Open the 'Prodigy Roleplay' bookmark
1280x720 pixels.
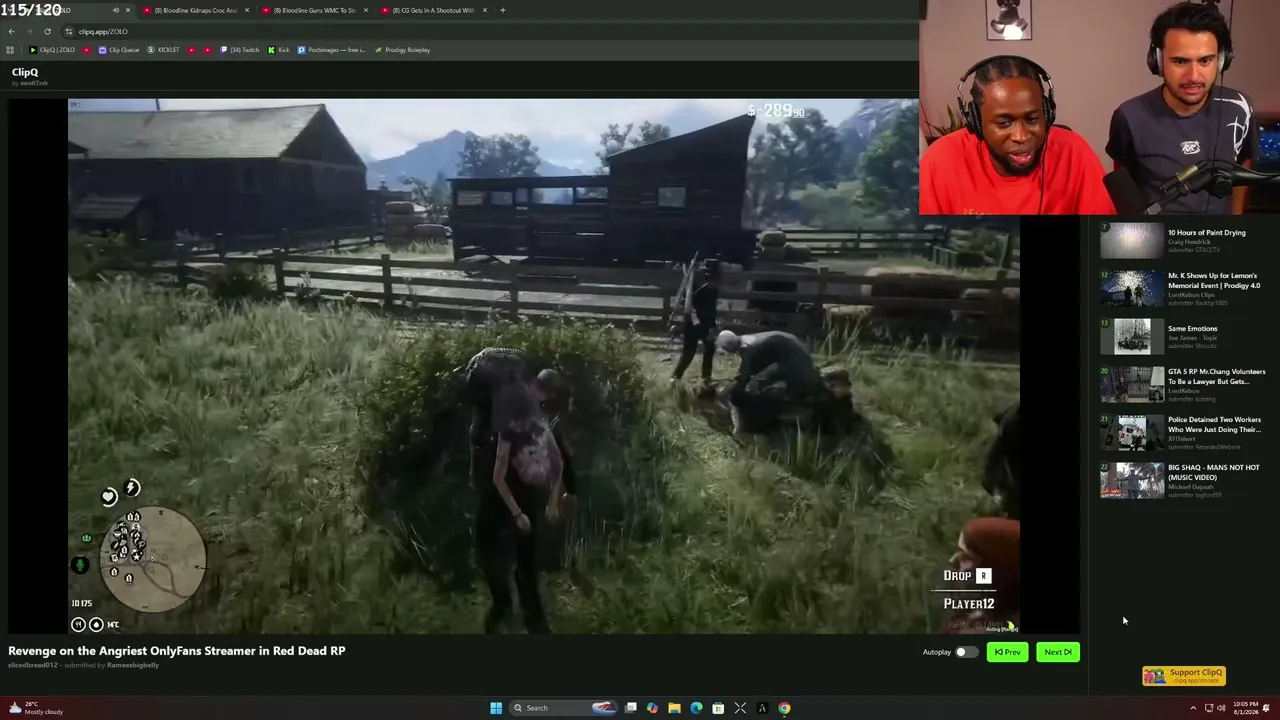point(402,50)
